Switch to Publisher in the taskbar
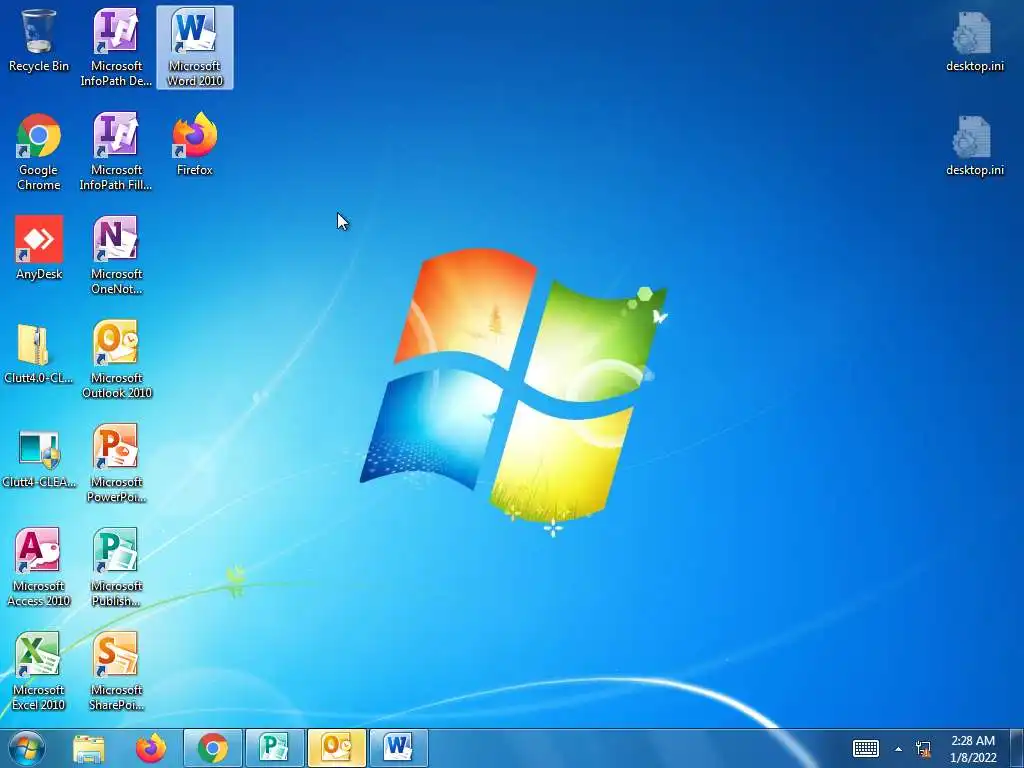Screen dimensions: 1024x768 274,748
